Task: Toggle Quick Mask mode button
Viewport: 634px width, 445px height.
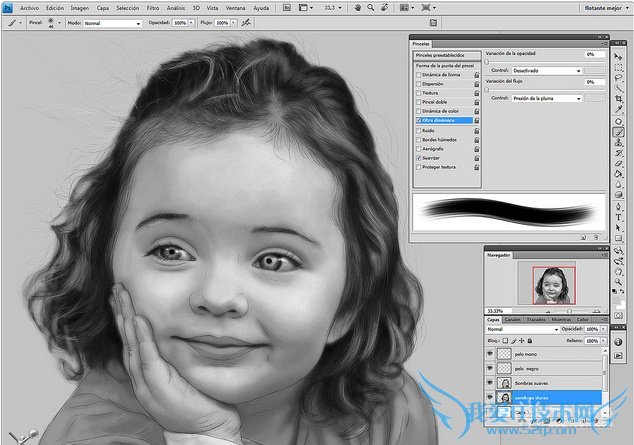Action: coord(618,315)
